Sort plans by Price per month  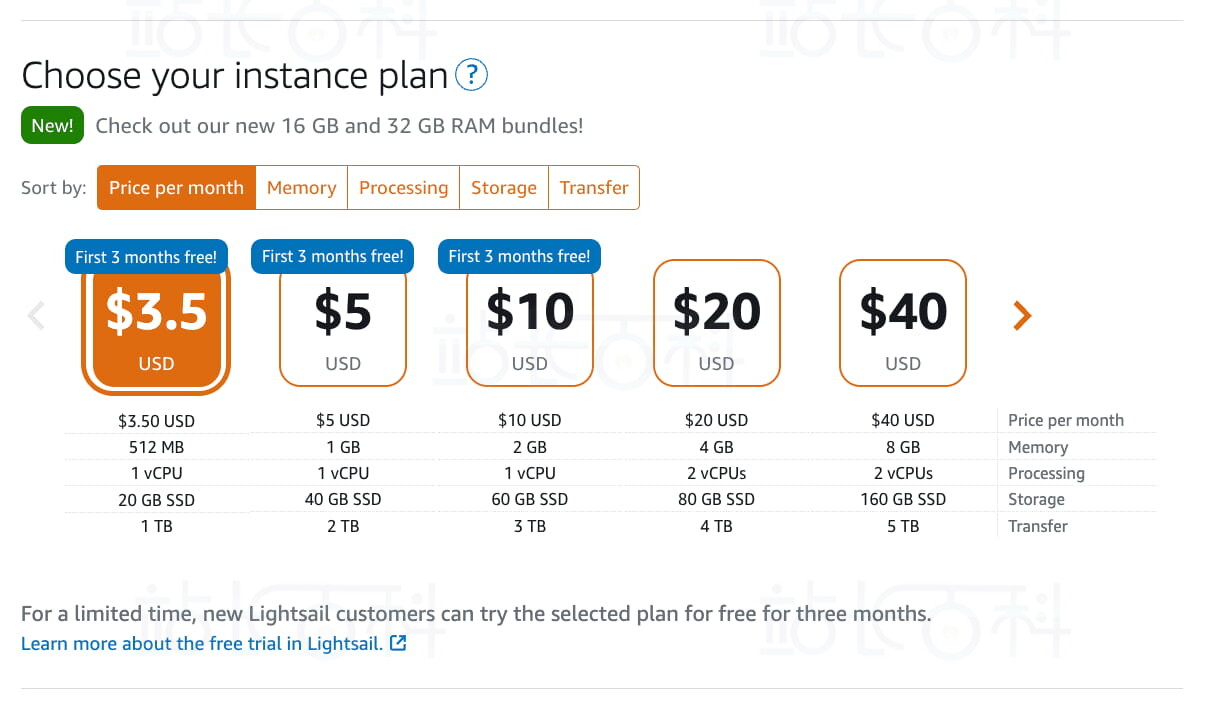tap(176, 188)
